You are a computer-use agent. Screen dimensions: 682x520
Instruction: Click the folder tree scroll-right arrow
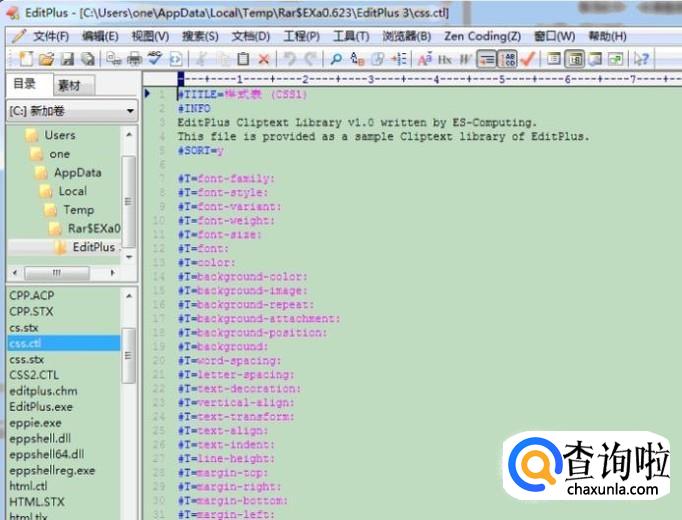pos(113,273)
